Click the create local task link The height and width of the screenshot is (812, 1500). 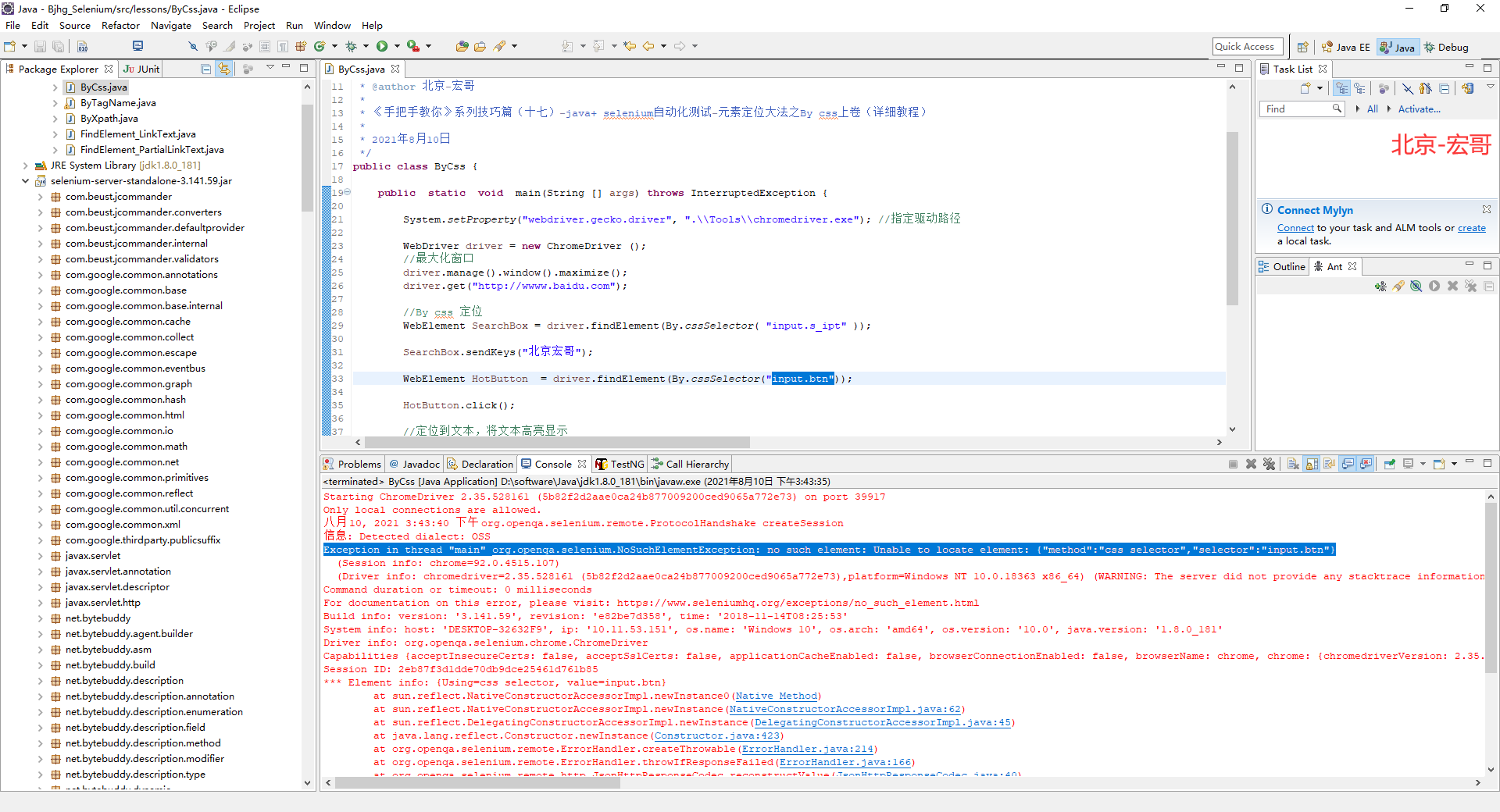(x=1471, y=228)
